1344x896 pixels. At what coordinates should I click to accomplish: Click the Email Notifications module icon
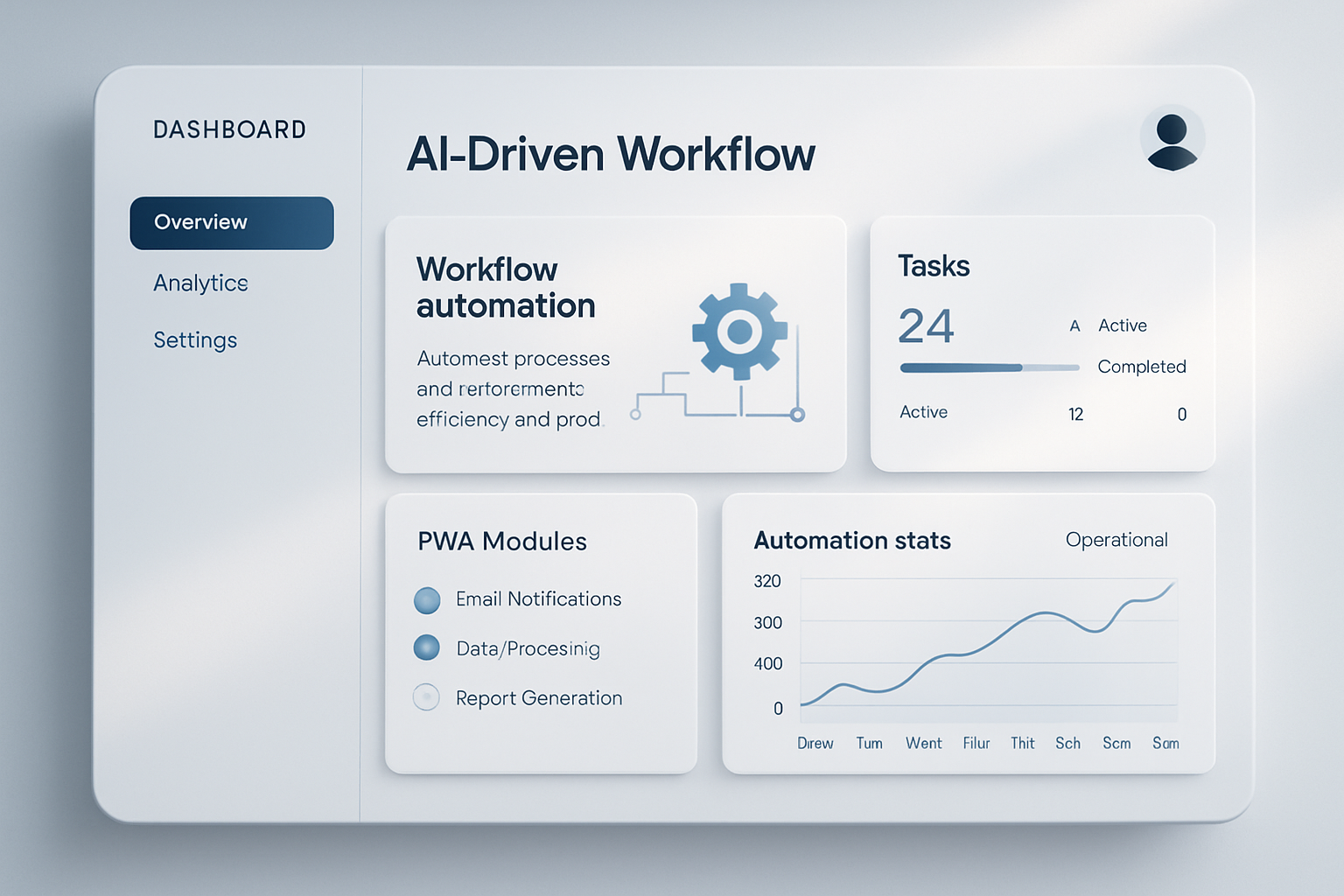(426, 600)
